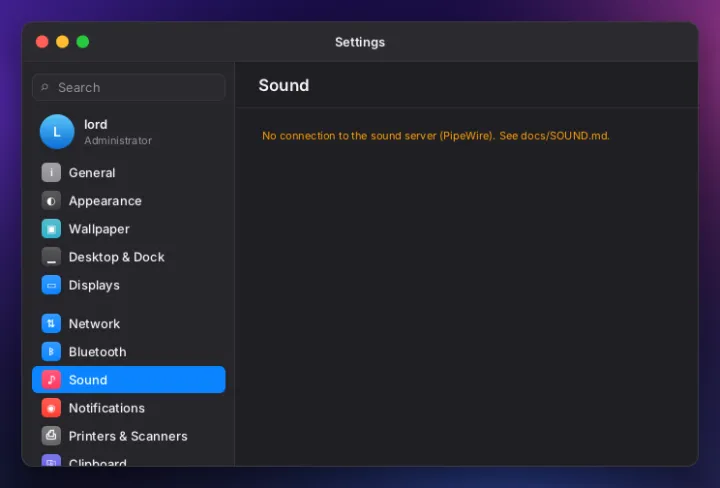Minimize the Settings window with yellow button
Viewport: 720px width, 488px height.
(62, 42)
